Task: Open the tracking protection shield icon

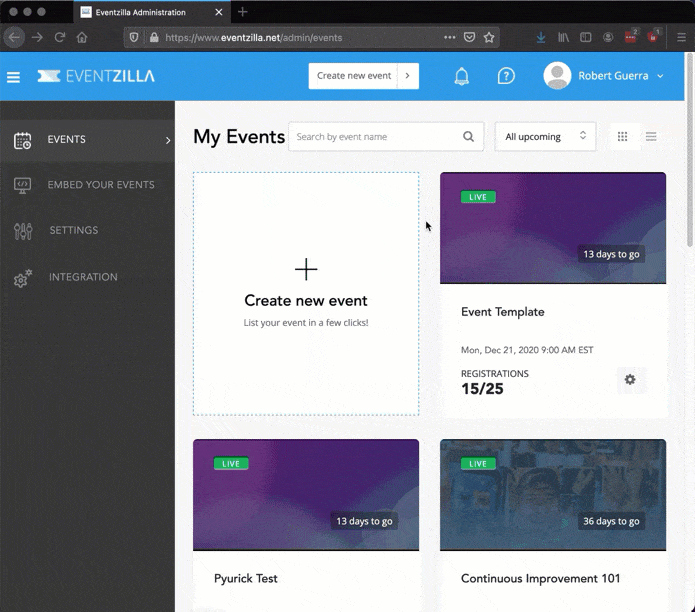Action: 134,38
